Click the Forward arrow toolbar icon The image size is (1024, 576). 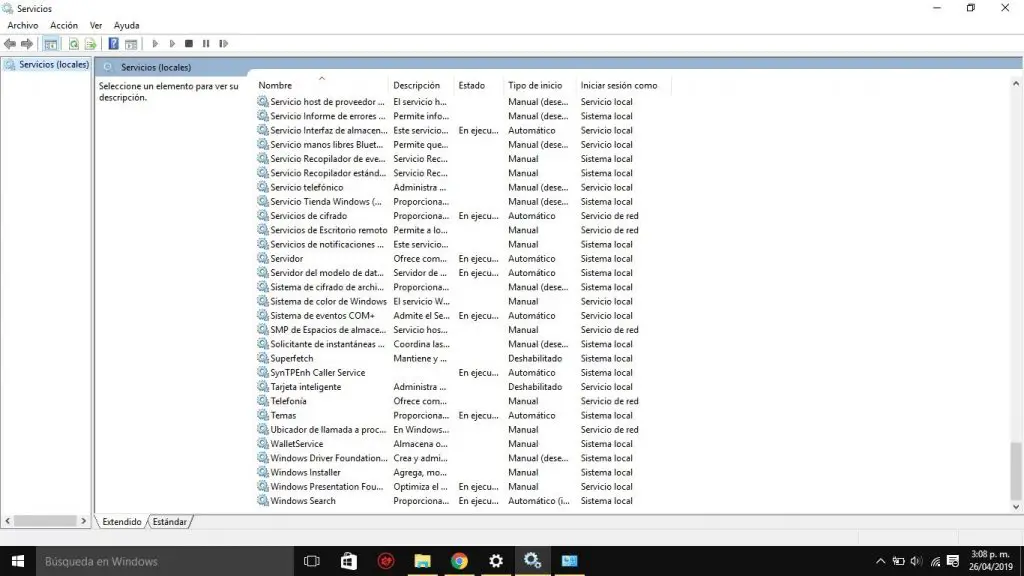pyautogui.click(x=27, y=44)
